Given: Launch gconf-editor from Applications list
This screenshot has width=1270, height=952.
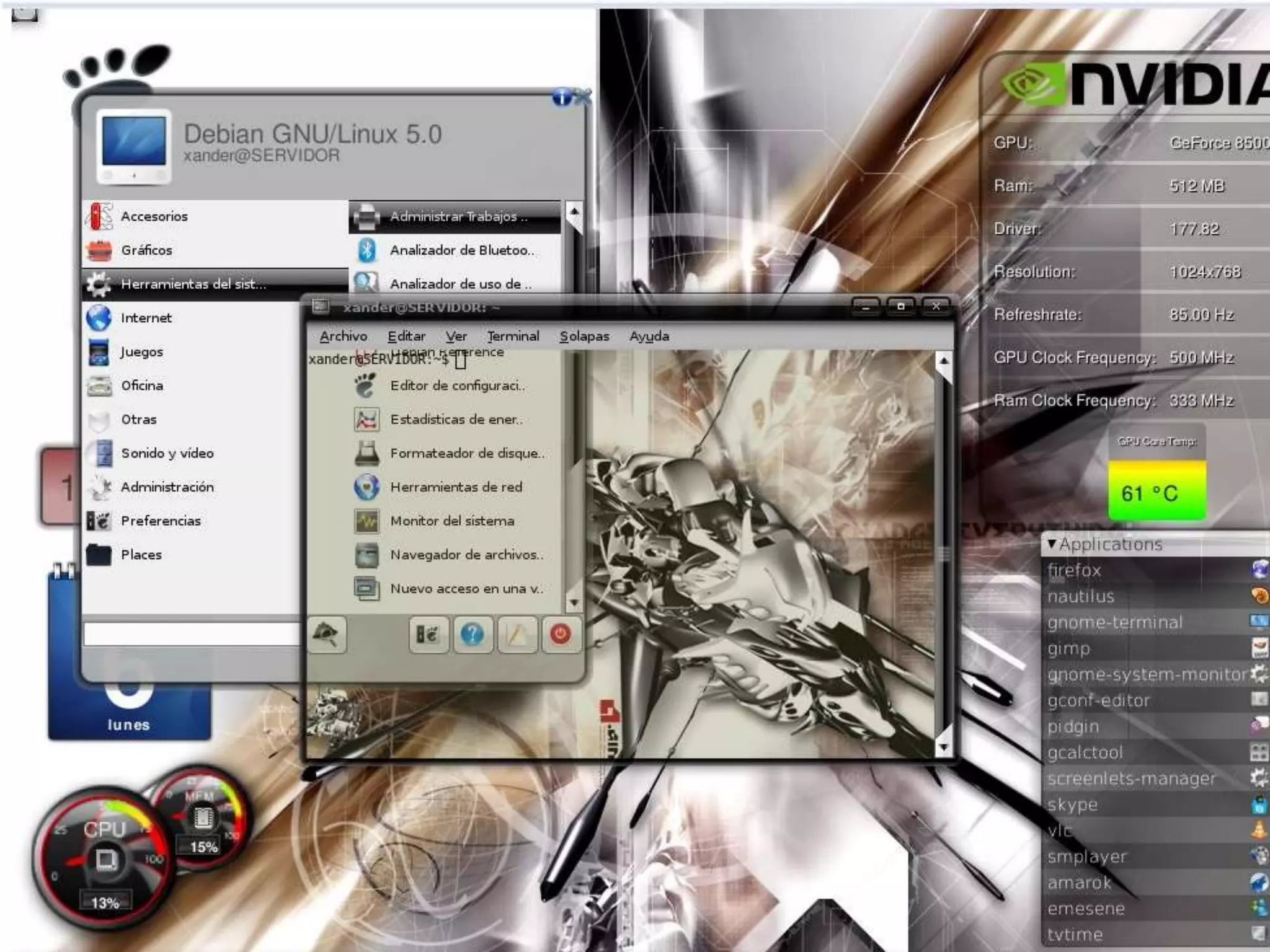Looking at the screenshot, I should tap(1157, 700).
